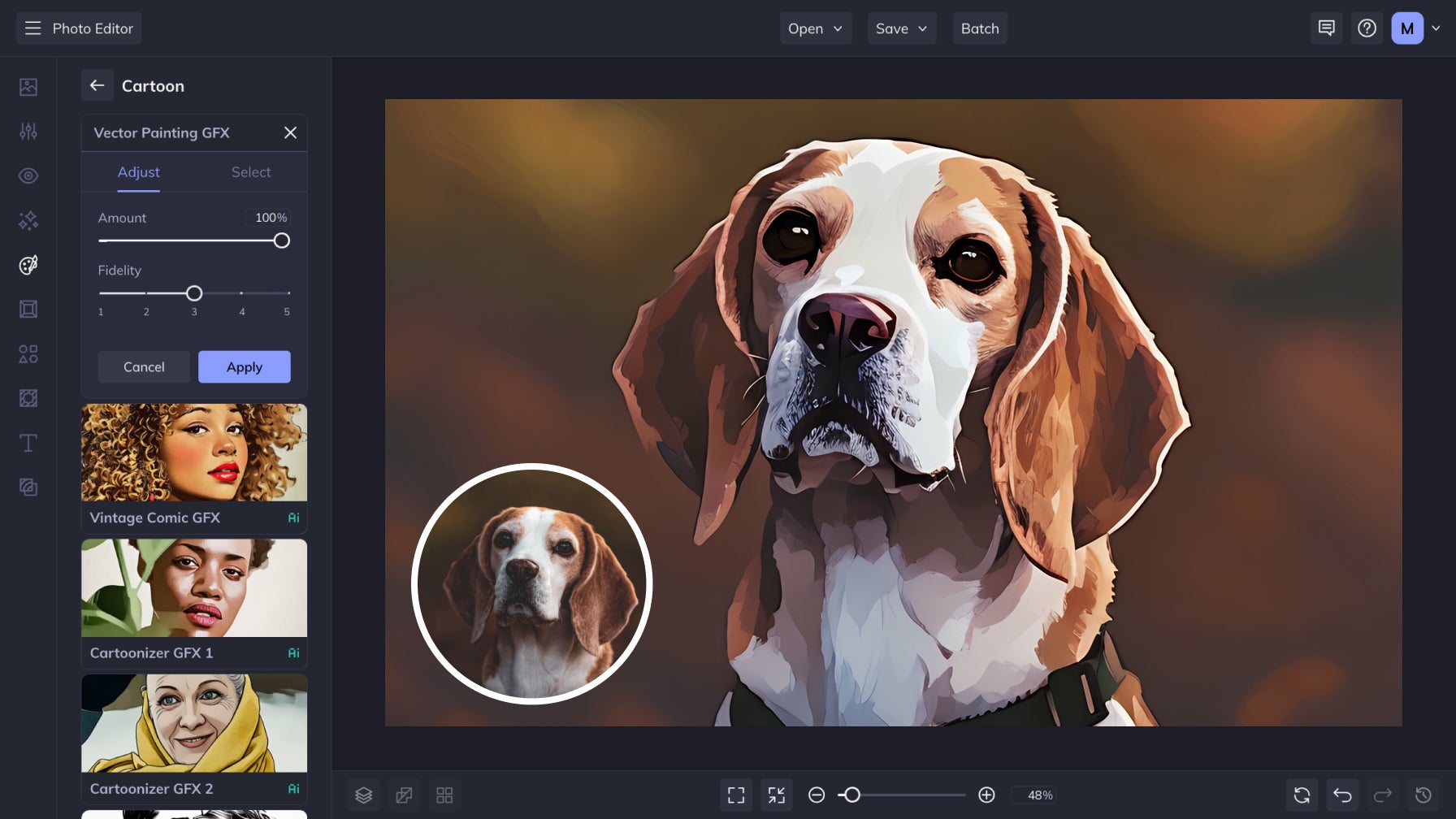Open the Shapes and elements icon
Image resolution: width=1456 pixels, height=819 pixels.
tap(28, 354)
